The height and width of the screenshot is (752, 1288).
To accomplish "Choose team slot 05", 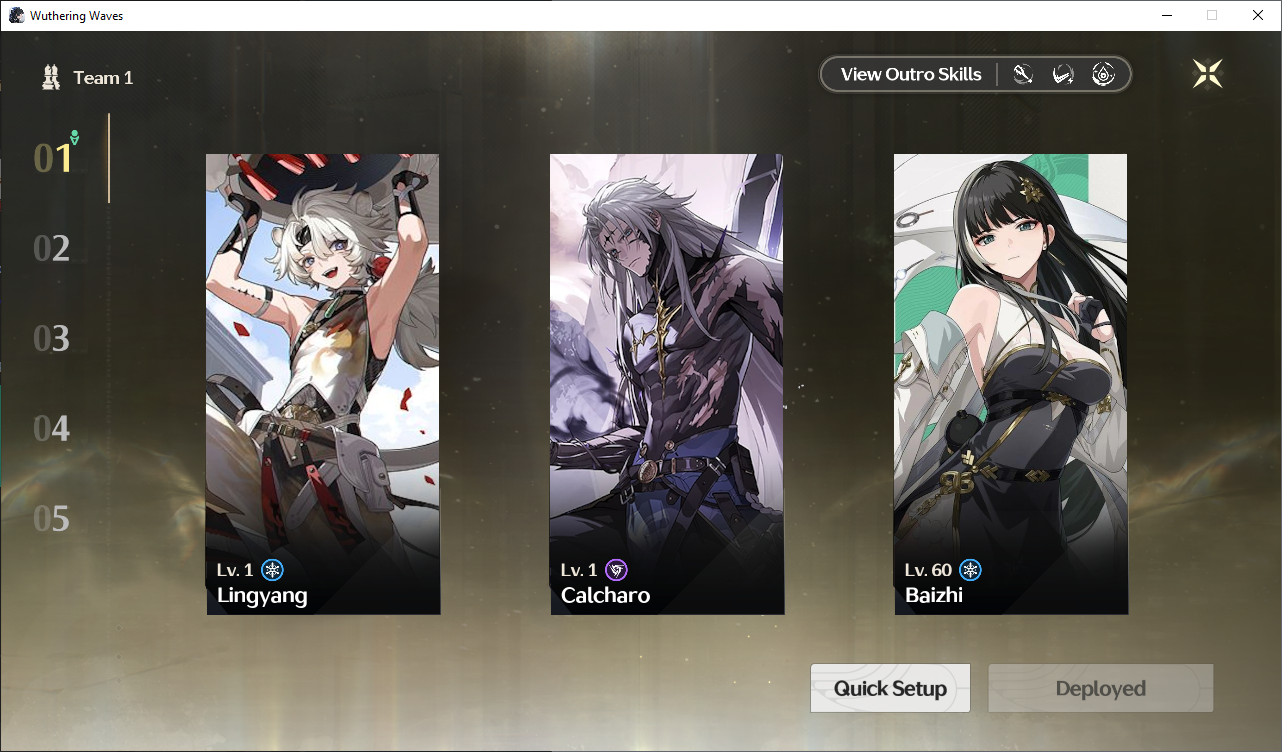I will pos(52,519).
